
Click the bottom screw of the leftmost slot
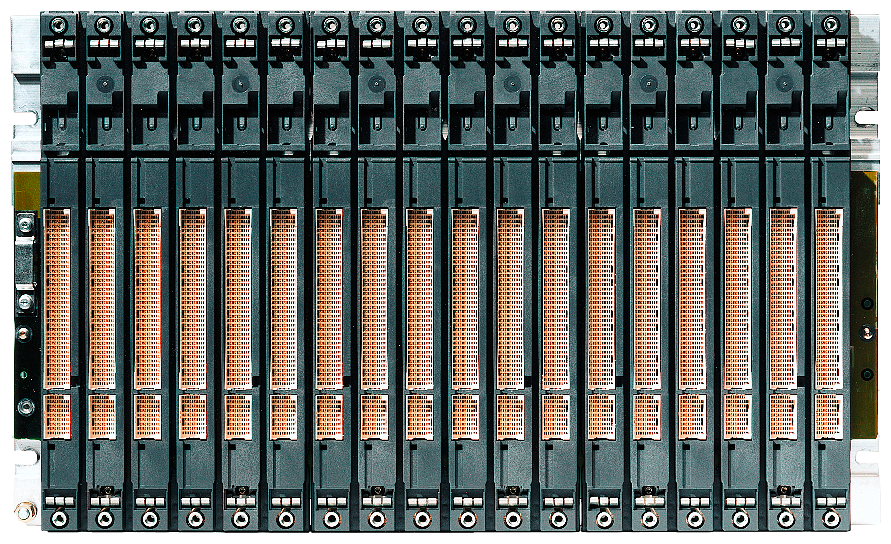[x=59, y=519]
